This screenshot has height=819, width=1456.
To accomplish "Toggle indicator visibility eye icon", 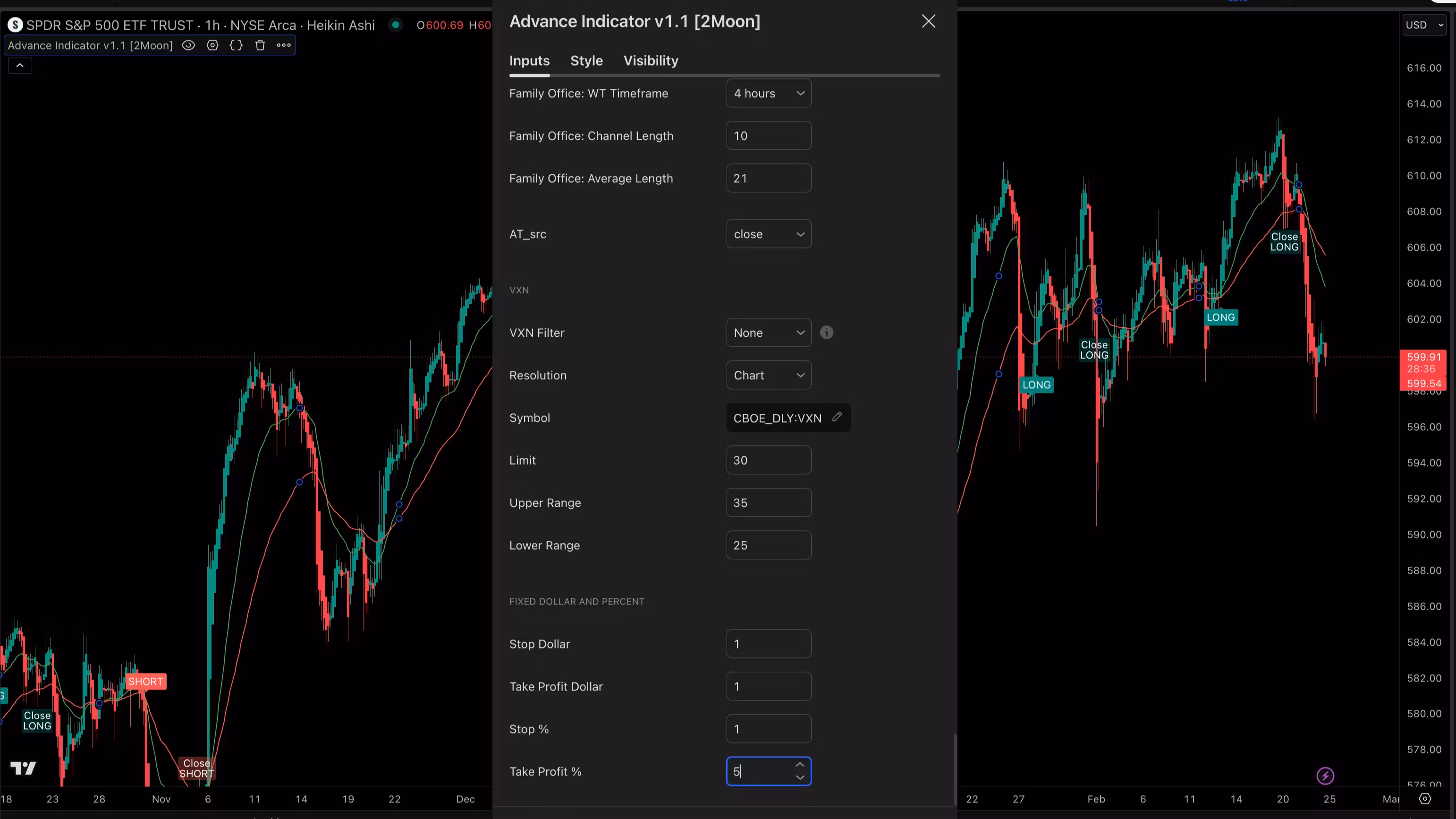I will point(188,45).
